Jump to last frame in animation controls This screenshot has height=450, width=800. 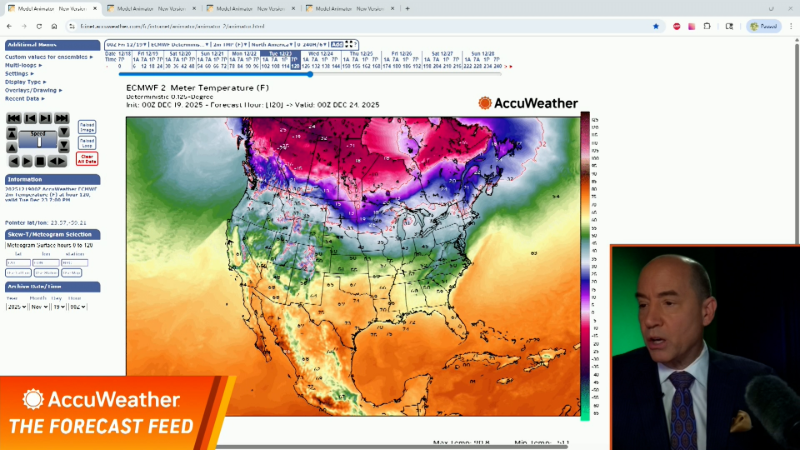point(62,118)
